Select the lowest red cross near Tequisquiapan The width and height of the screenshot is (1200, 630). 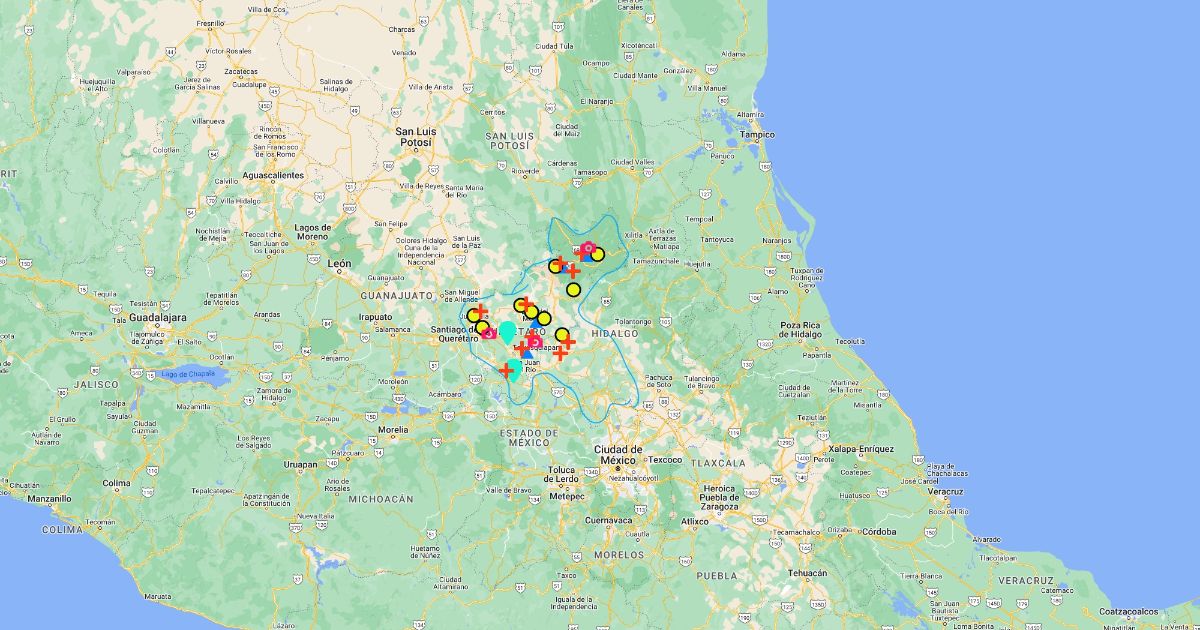click(x=560, y=353)
